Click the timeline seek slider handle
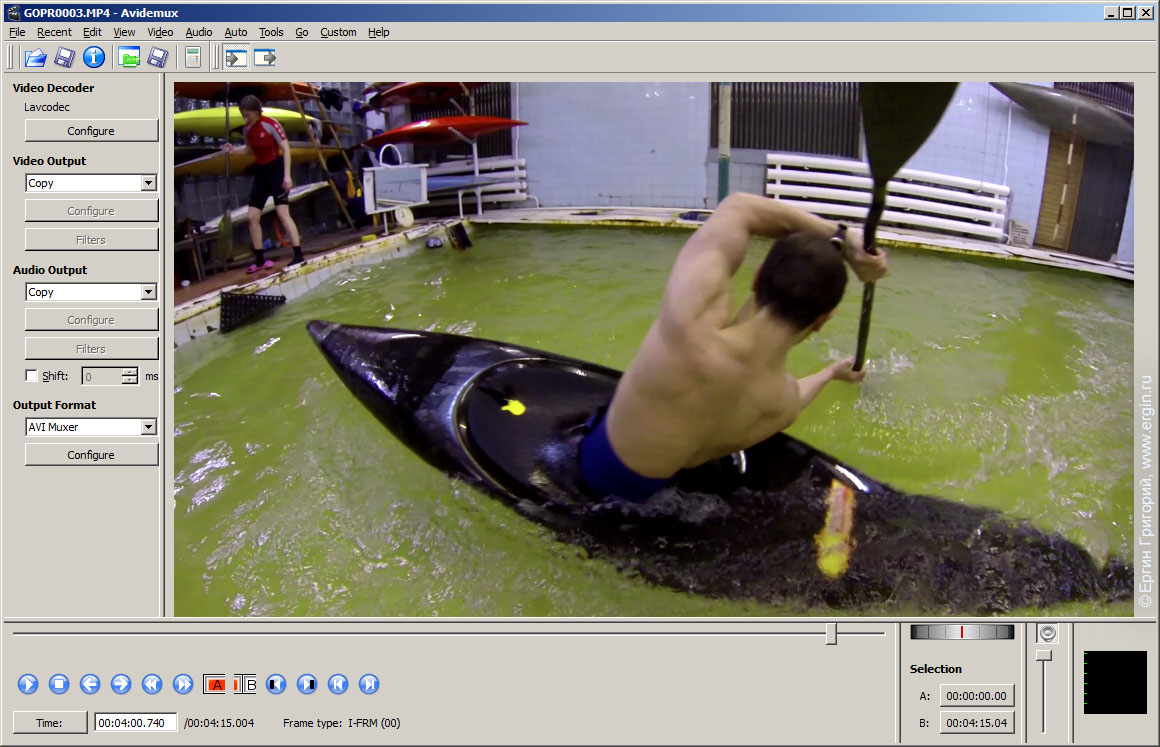Screen dimensions: 1160x747 pyautogui.click(x=832, y=633)
